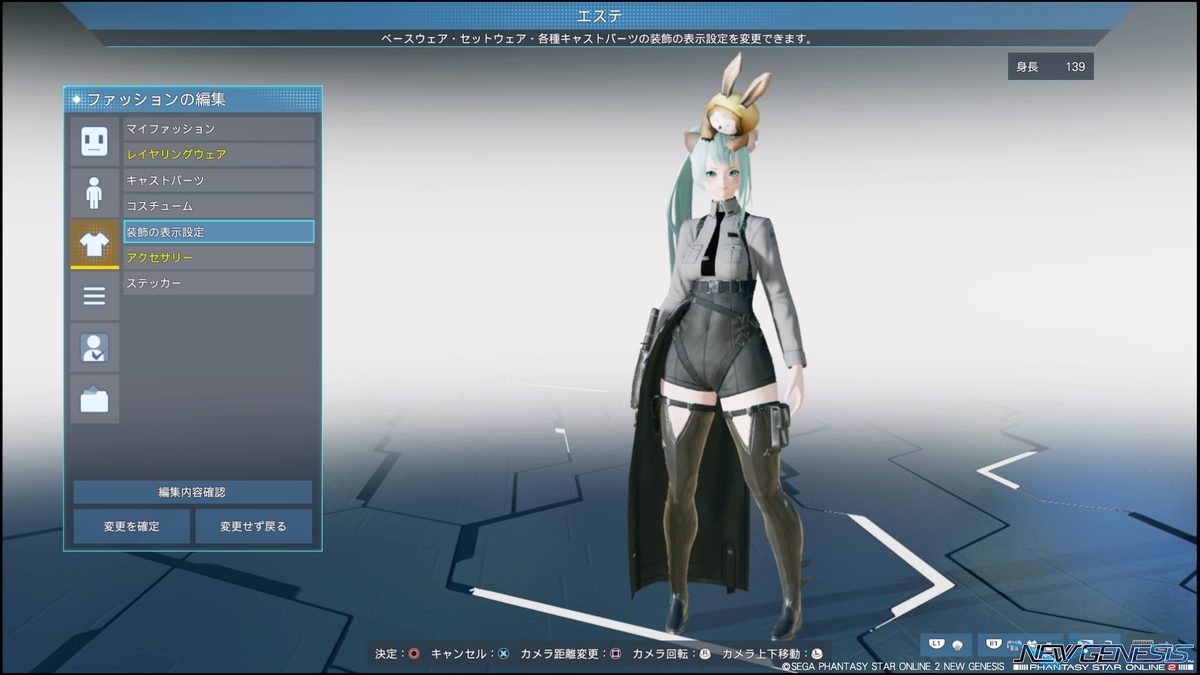Image resolution: width=1200 pixels, height=675 pixels.
Task: Click the エステ screen title
Action: coord(600,16)
